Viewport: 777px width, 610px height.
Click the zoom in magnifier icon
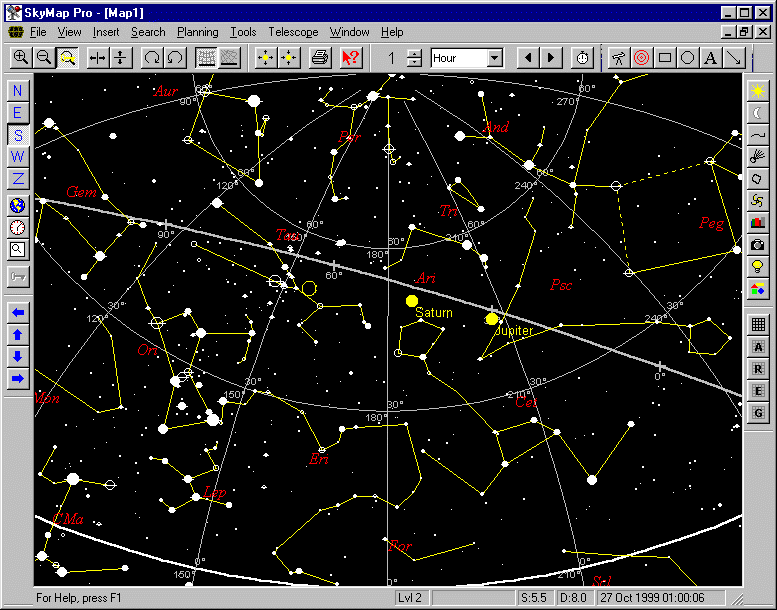click(x=21, y=58)
